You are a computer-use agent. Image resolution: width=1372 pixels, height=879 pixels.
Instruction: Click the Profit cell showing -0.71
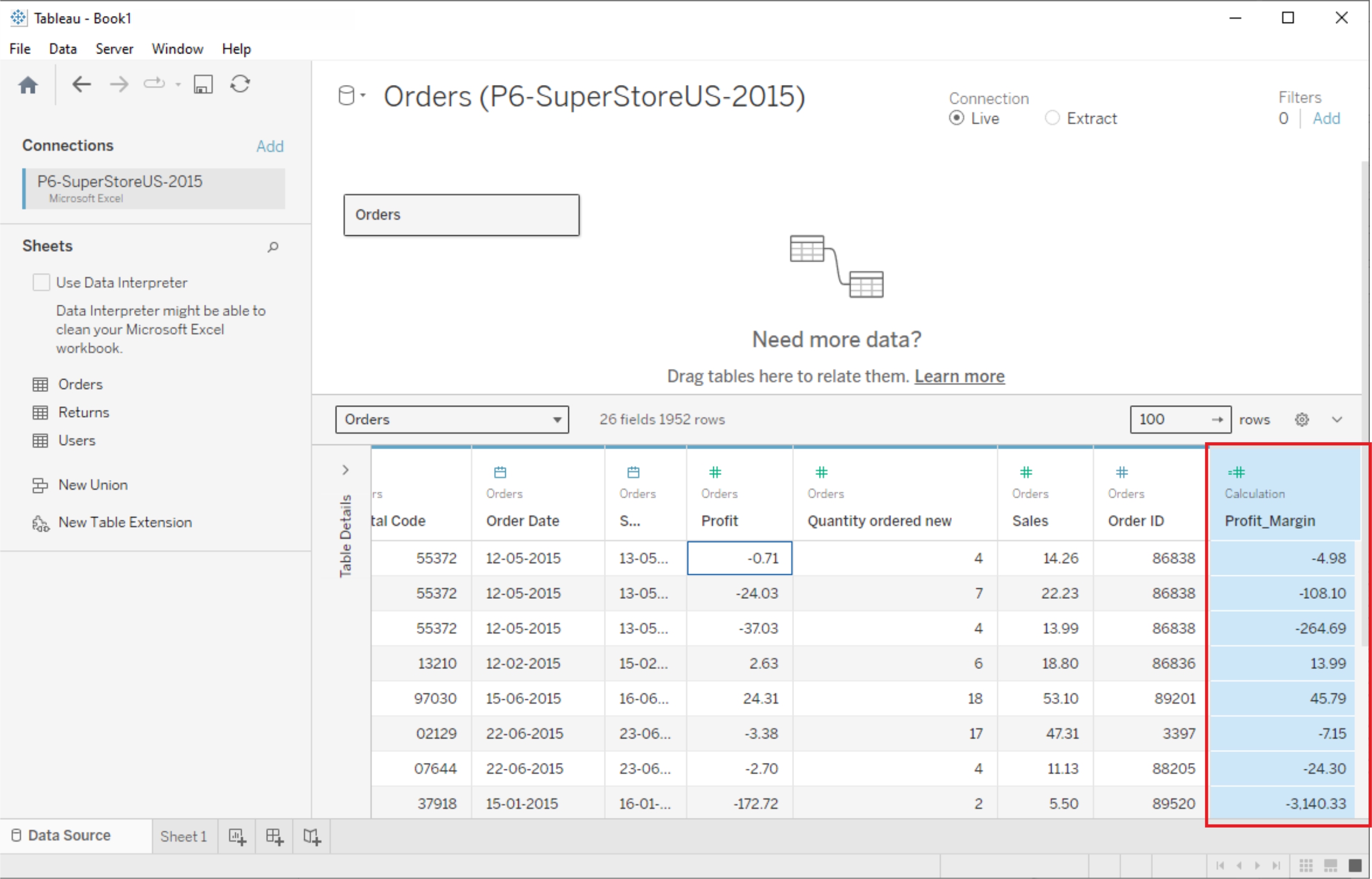pos(739,558)
